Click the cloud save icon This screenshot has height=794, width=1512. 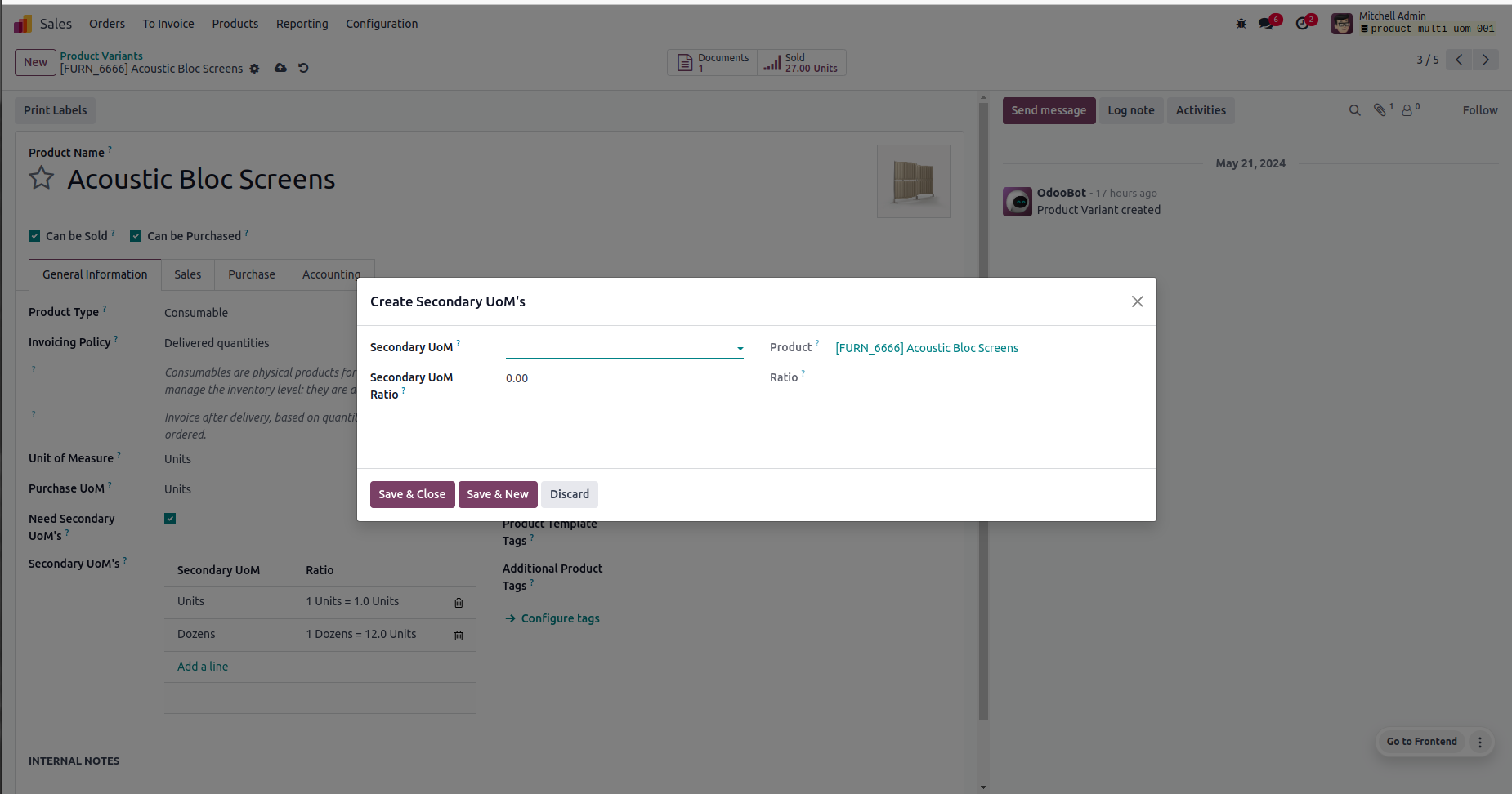[x=280, y=68]
